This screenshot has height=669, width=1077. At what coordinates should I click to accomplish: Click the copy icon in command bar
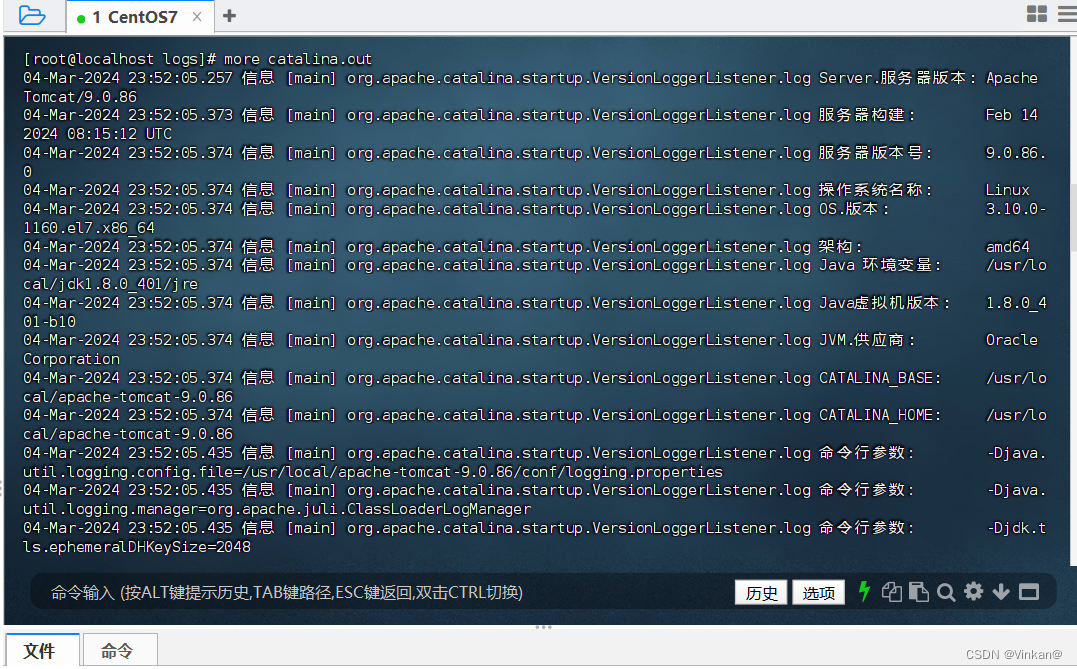pos(892,591)
